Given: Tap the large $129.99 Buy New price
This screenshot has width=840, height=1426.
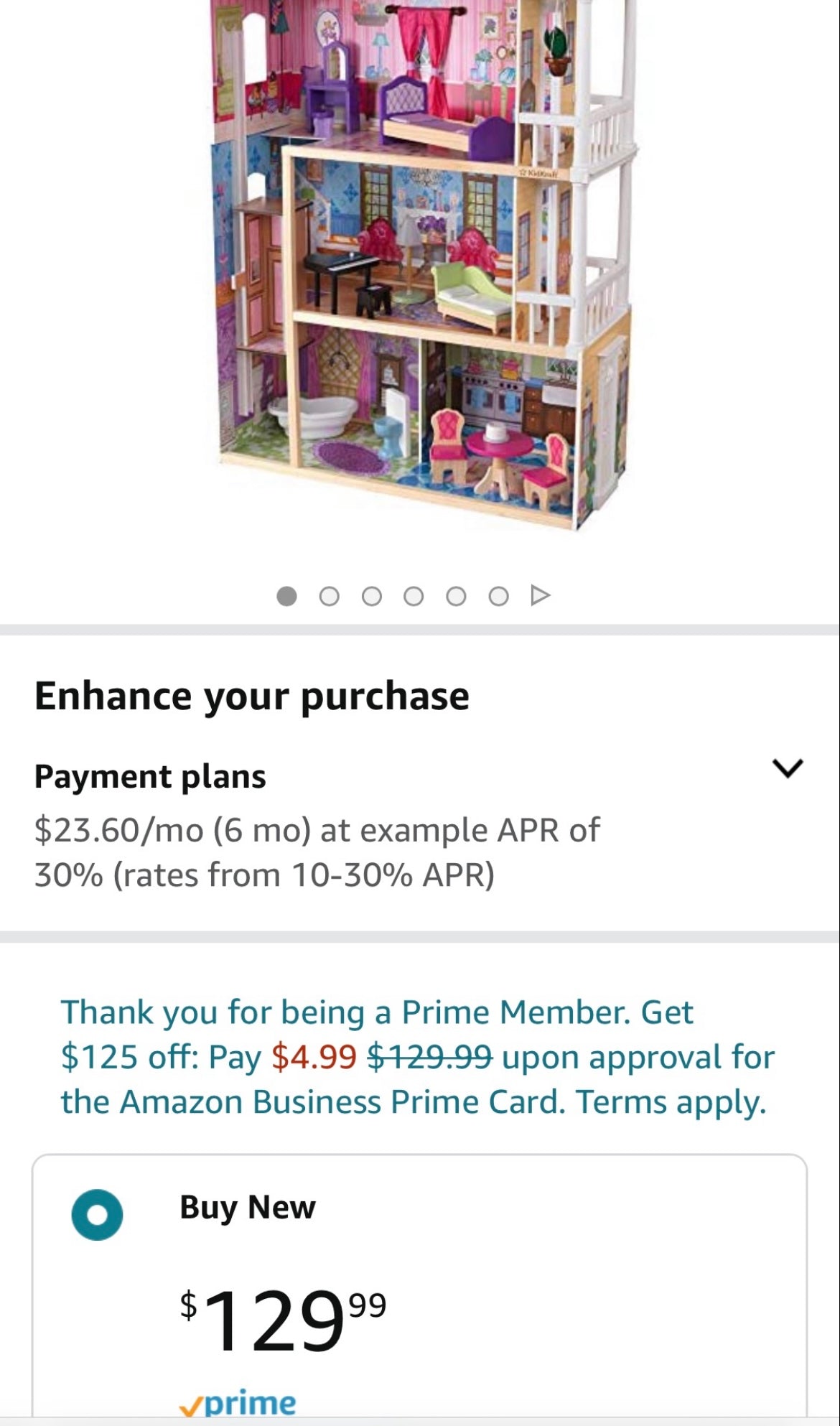Looking at the screenshot, I should tap(283, 1320).
